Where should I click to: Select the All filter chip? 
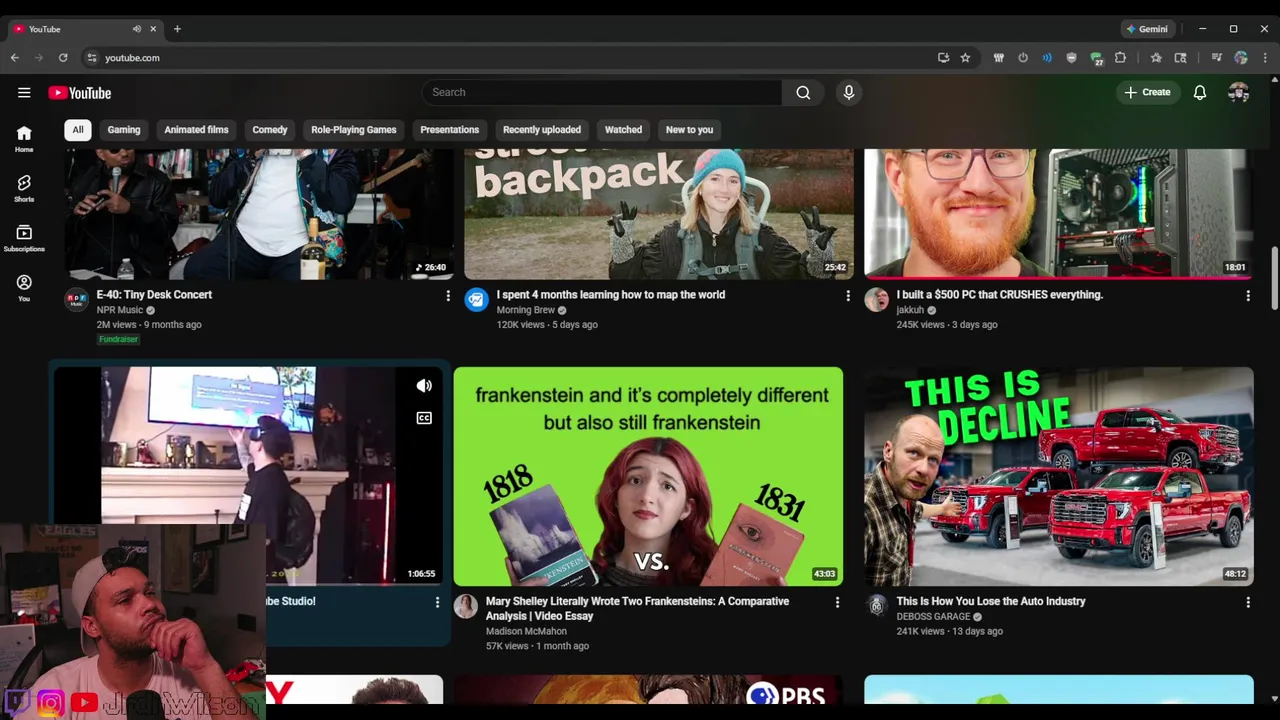[77, 130]
